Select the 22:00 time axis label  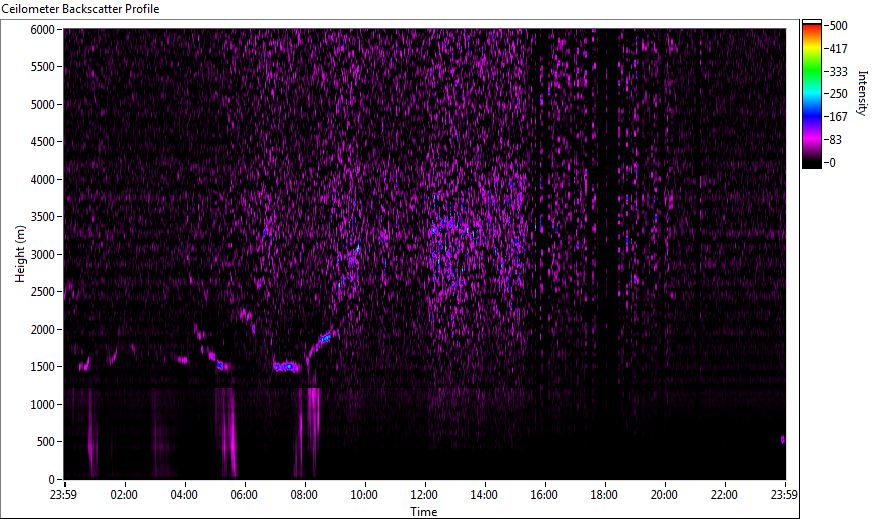724,495
